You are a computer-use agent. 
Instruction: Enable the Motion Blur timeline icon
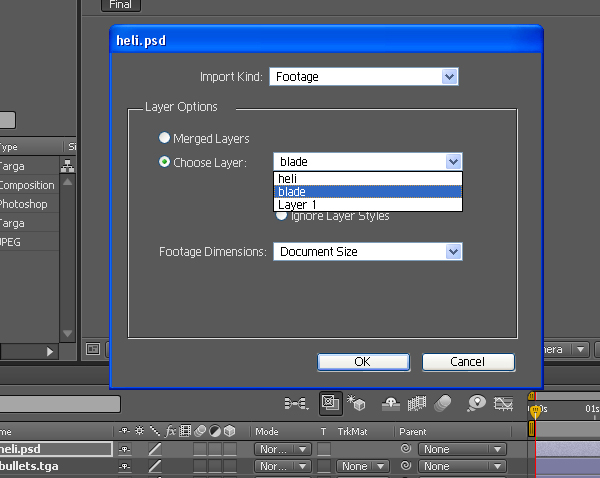[x=443, y=403]
